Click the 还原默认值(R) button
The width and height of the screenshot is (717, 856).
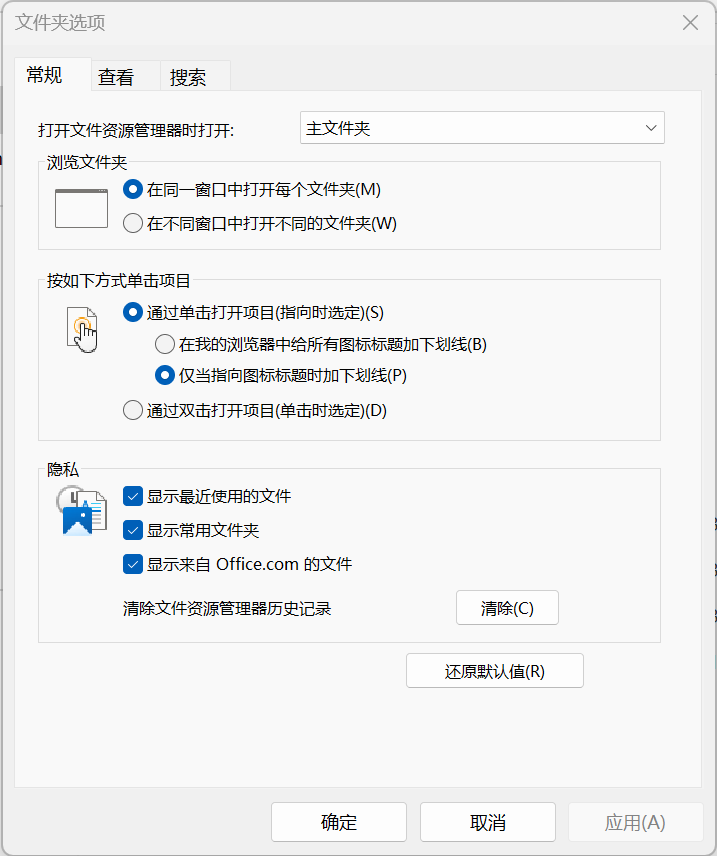[495, 671]
